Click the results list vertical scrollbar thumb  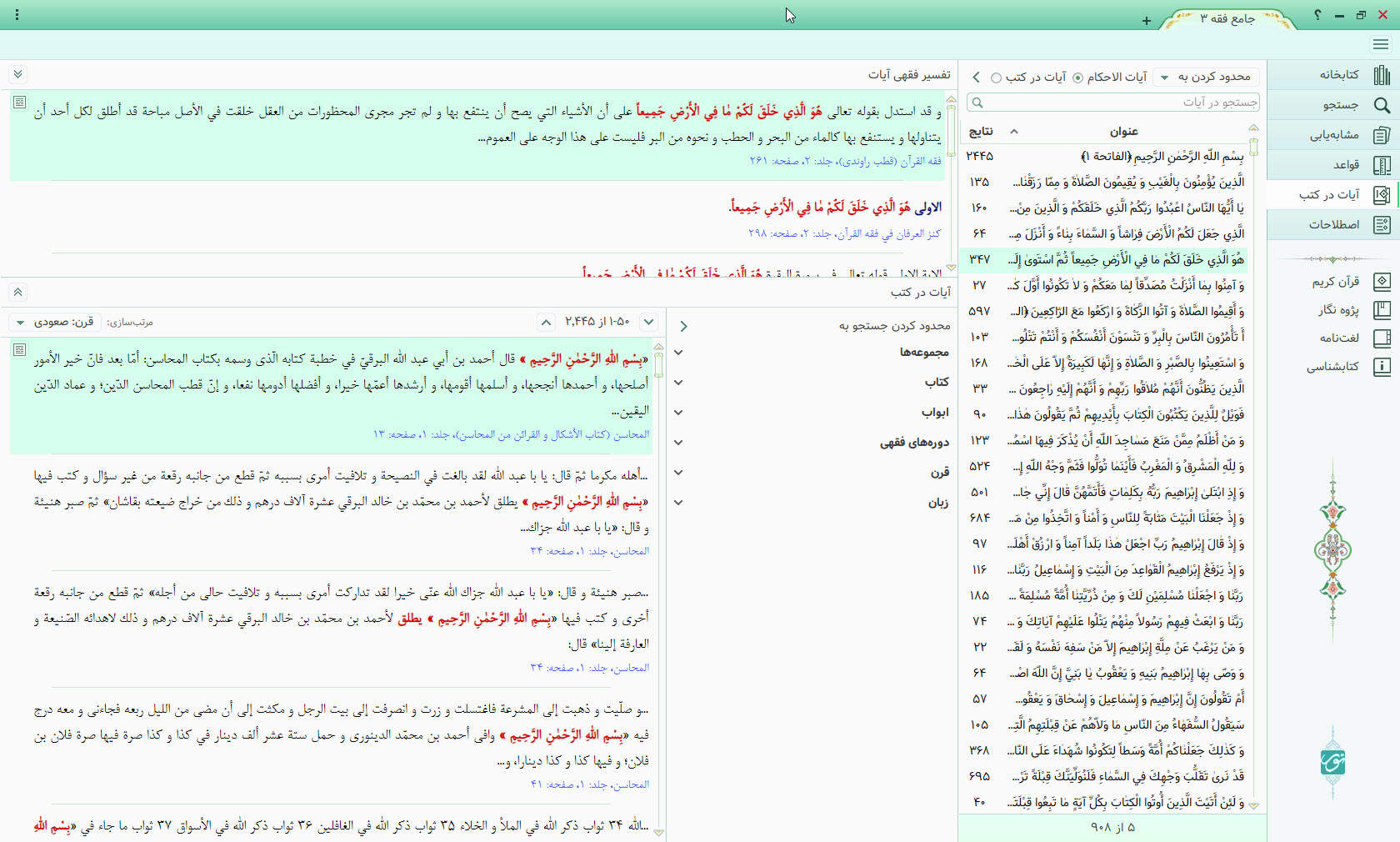point(658,364)
